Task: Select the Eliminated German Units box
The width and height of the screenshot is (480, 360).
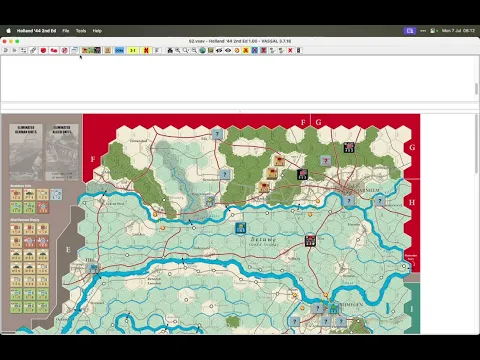Action: coord(26,152)
